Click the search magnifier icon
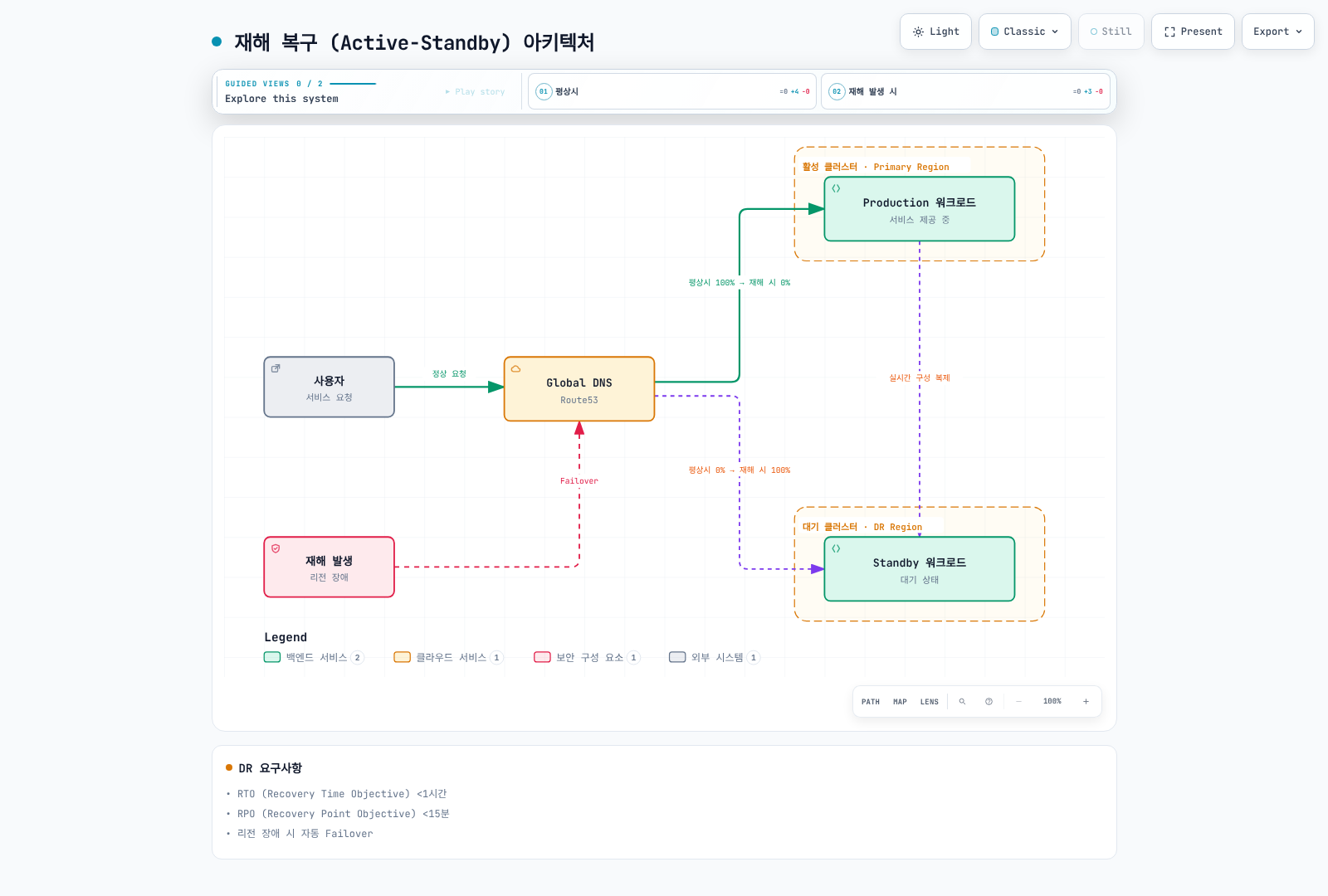1328x896 pixels. tap(963, 702)
